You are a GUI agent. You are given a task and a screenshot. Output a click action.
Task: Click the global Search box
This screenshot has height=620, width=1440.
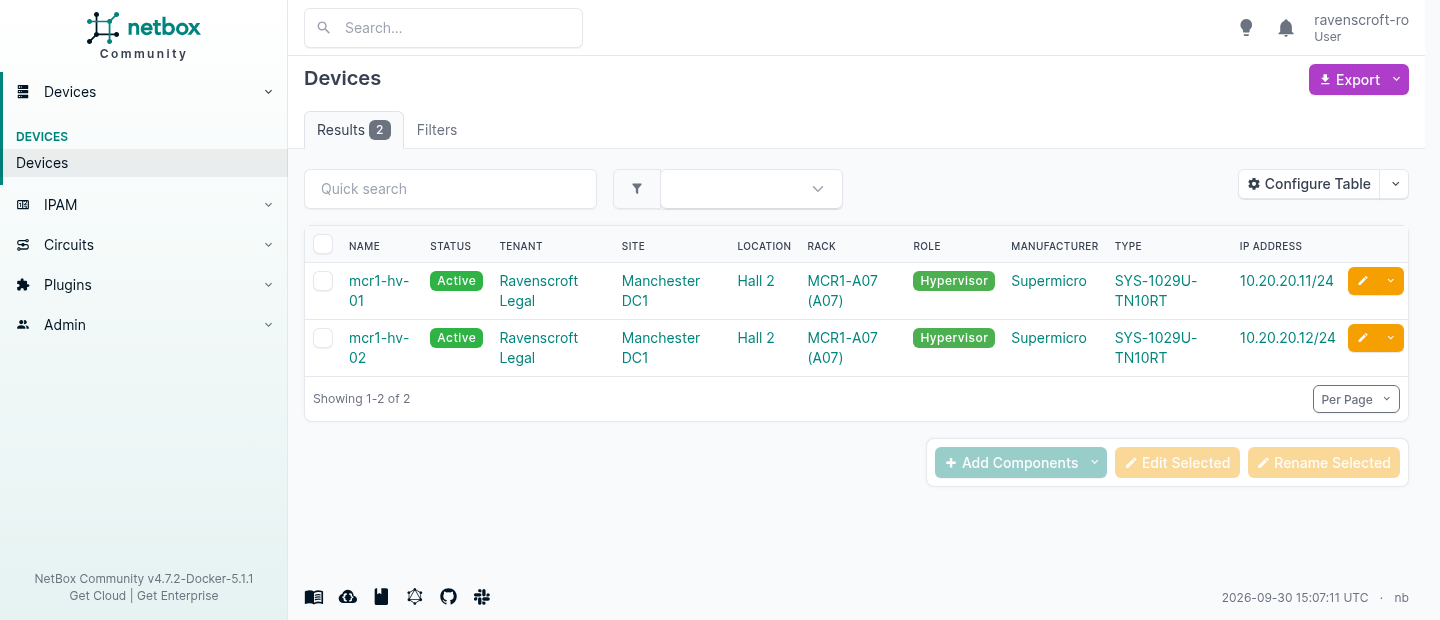tap(443, 28)
